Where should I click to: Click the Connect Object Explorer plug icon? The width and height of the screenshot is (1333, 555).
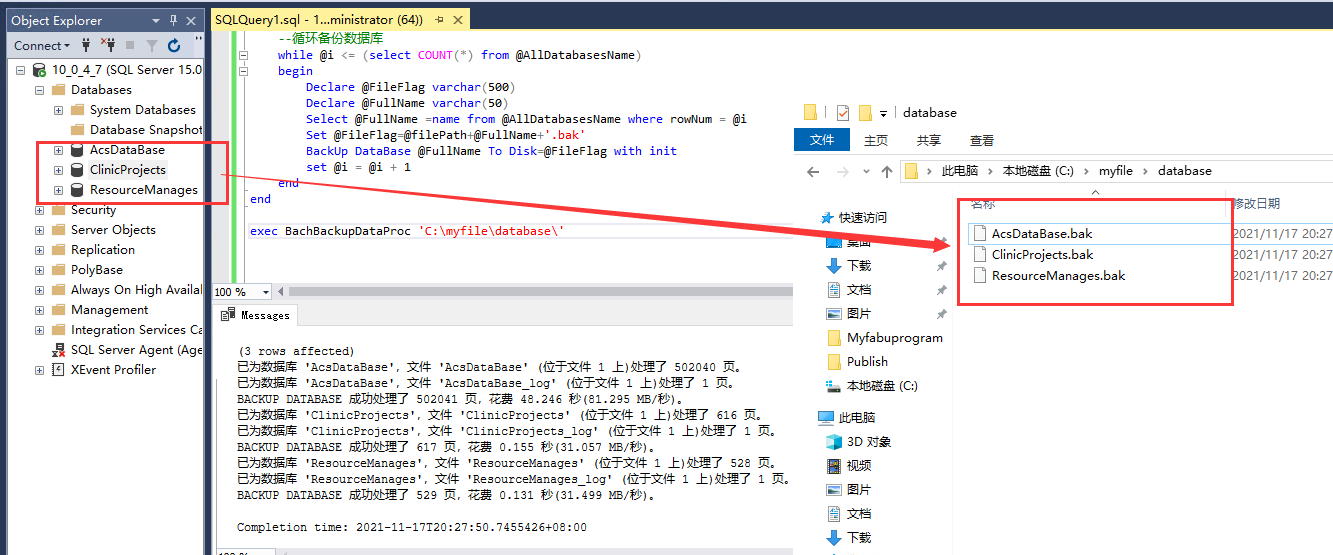(87, 45)
